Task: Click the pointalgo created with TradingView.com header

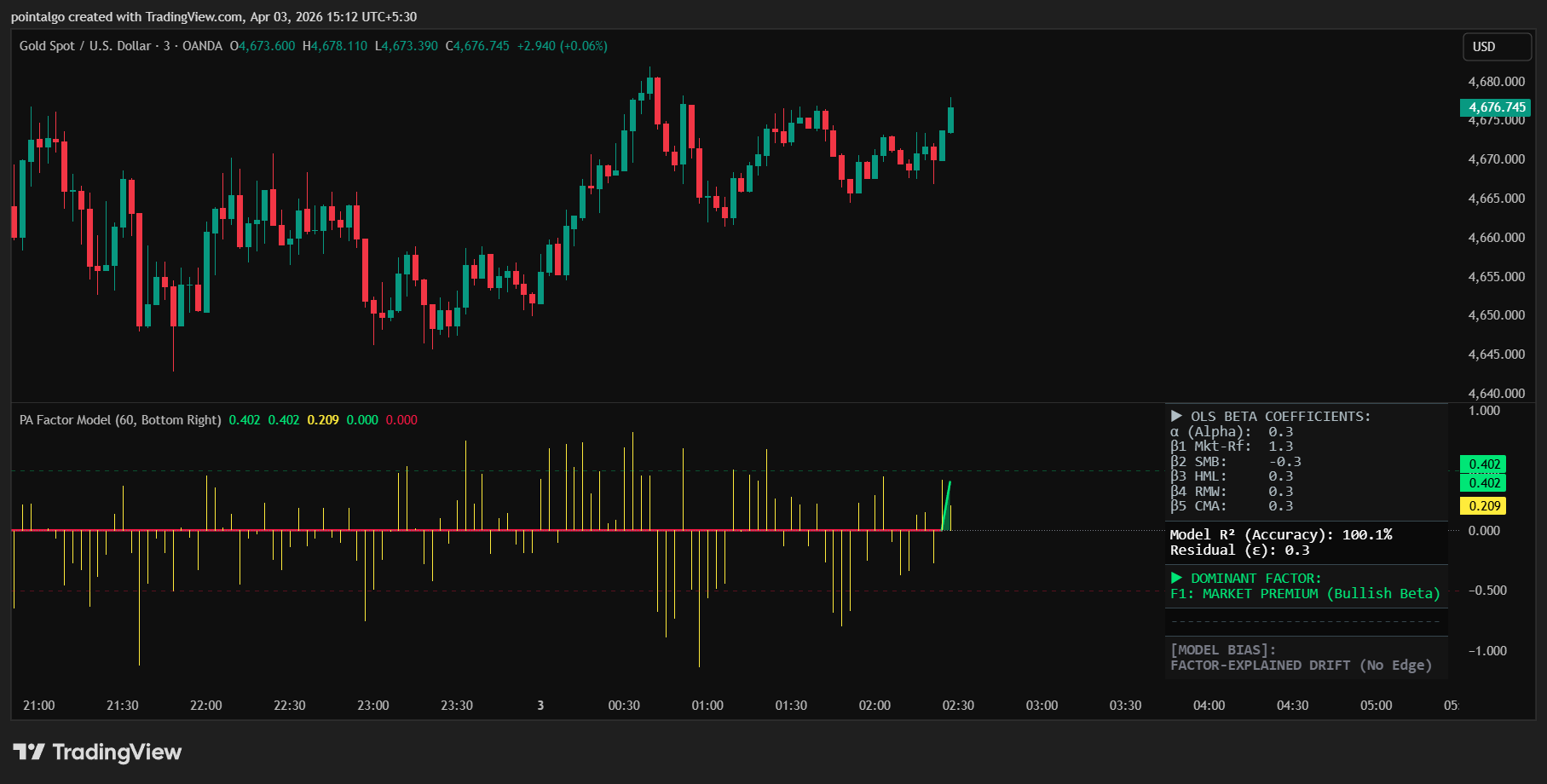Action: [213, 16]
